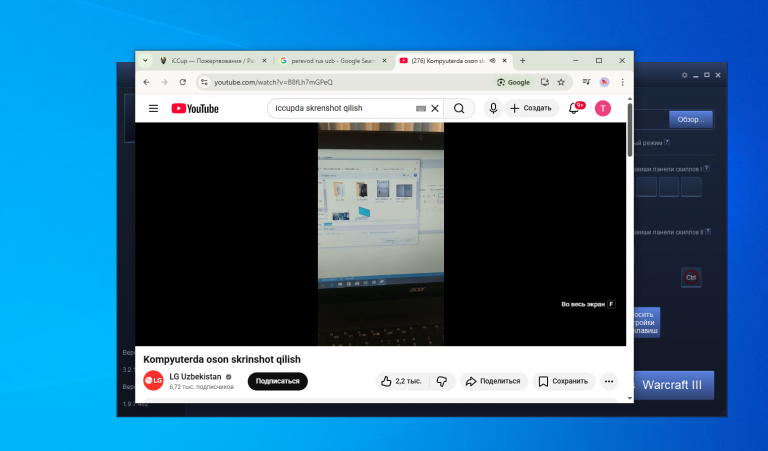Open the Chrome tab search dropdown
This screenshot has width=768, height=451.
[x=145, y=61]
